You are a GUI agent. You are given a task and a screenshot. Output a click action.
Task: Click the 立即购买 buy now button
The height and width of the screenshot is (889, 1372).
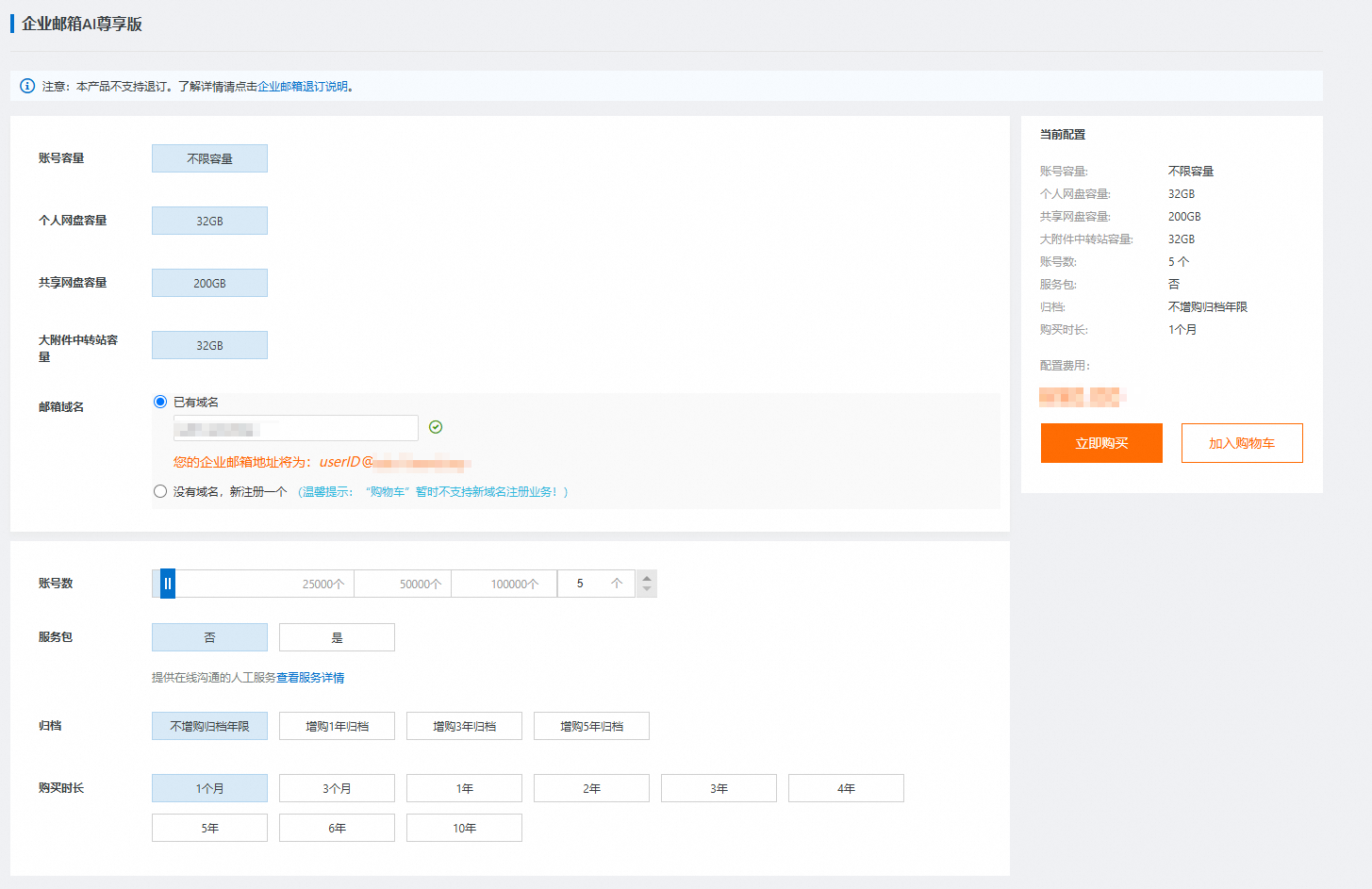[x=1101, y=443]
